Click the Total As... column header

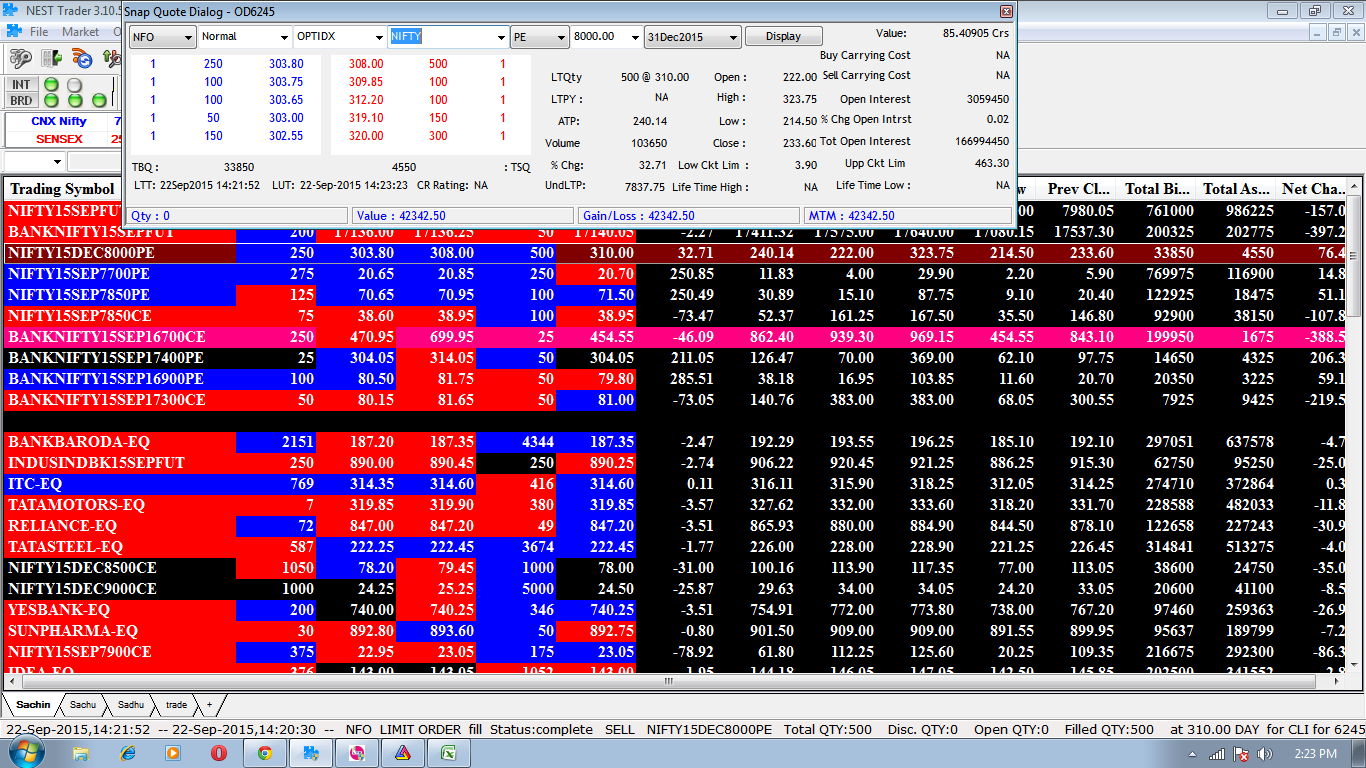(1237, 189)
